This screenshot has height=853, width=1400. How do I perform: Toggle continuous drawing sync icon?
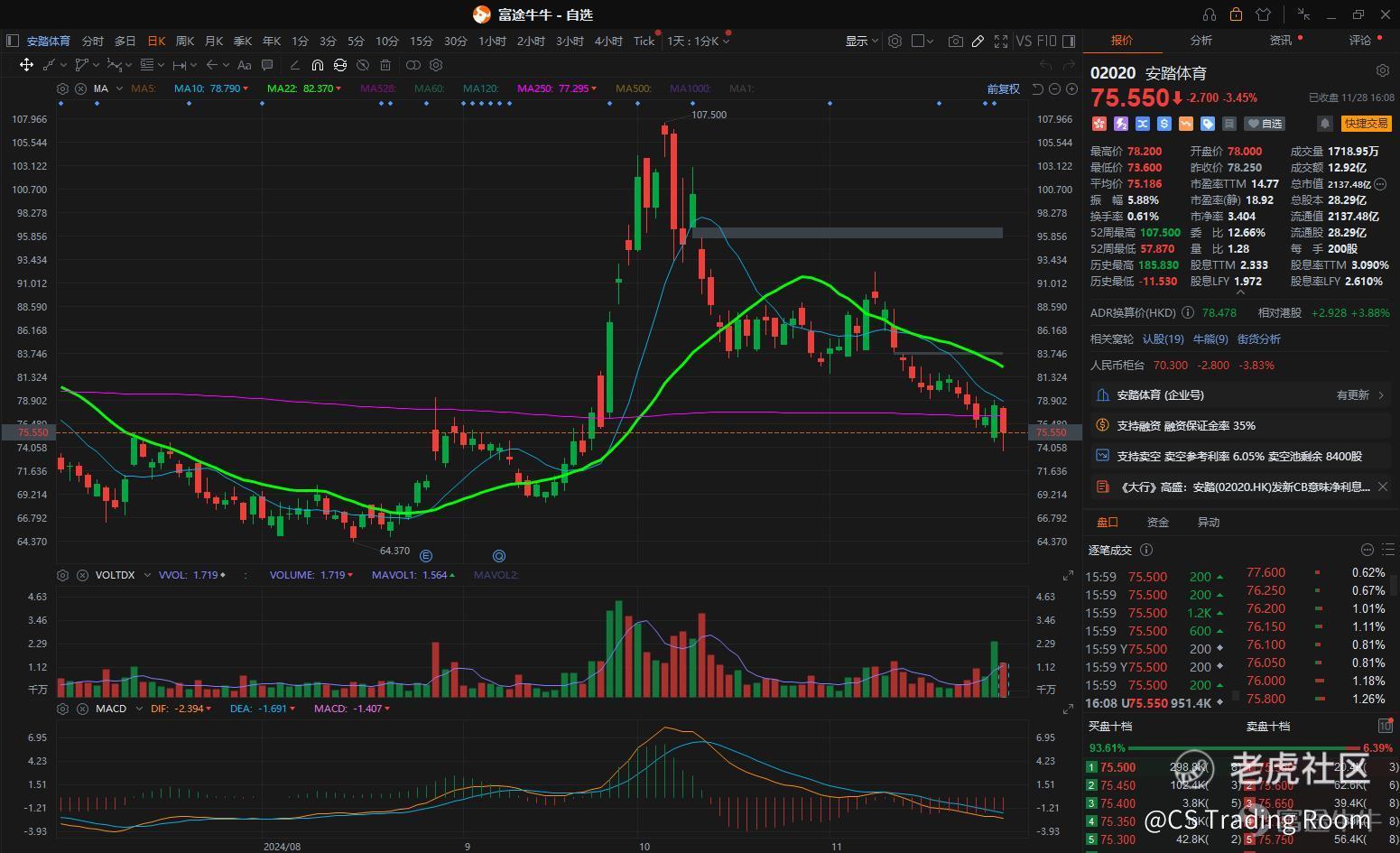[x=339, y=65]
